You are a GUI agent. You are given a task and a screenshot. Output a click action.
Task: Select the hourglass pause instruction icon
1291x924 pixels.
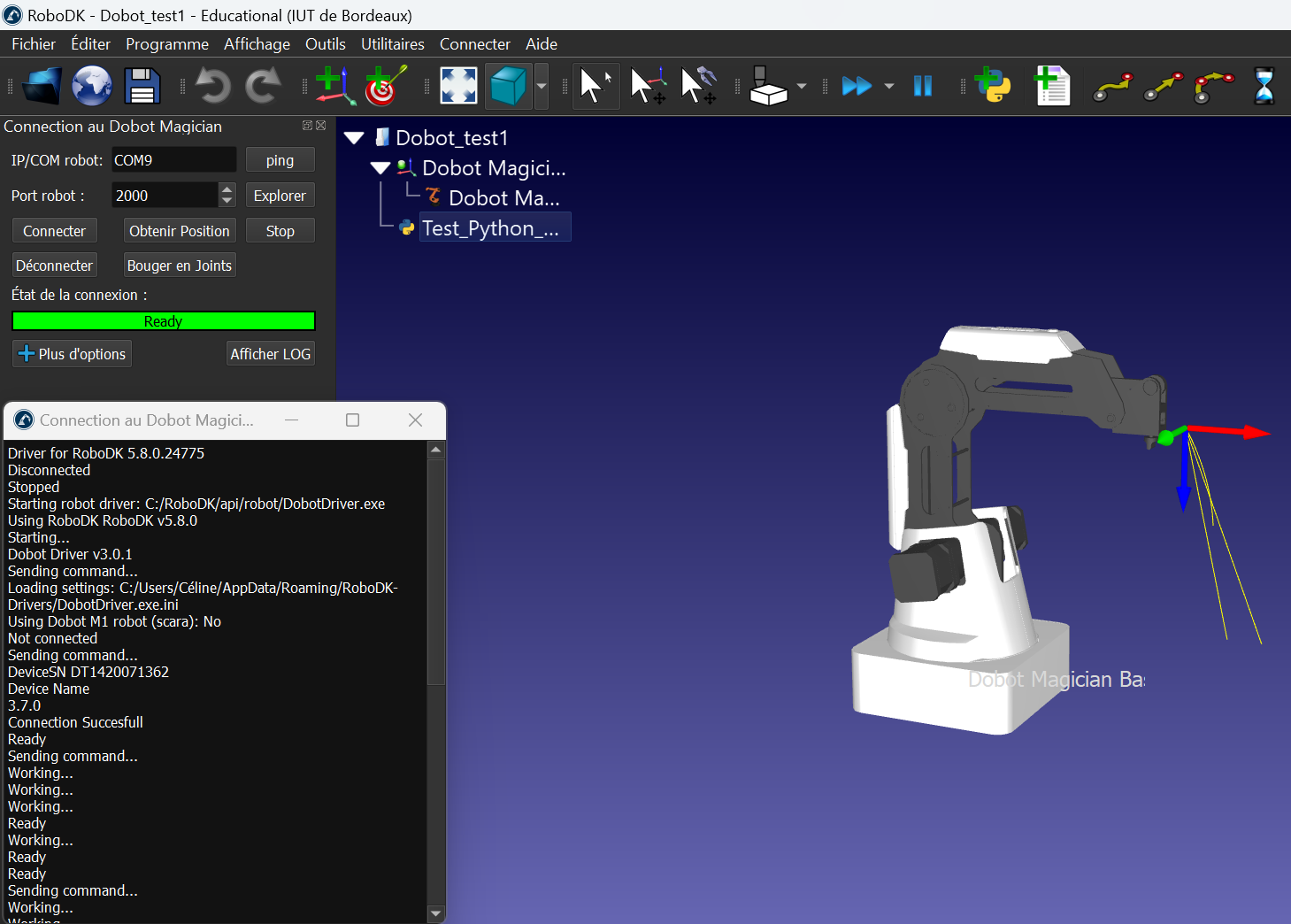(1264, 87)
